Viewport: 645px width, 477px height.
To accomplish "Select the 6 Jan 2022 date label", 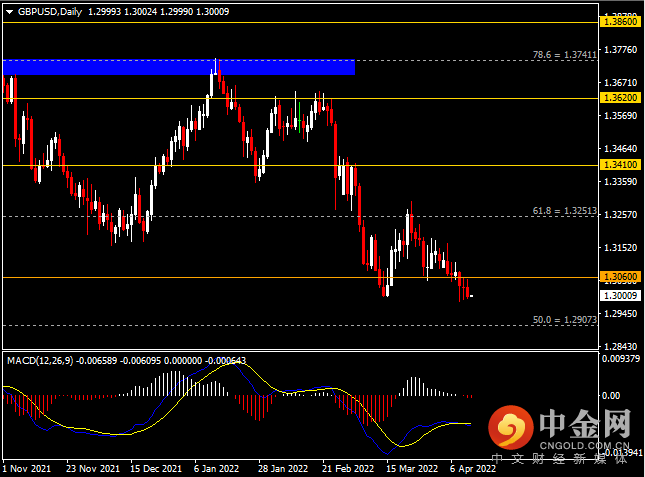I will tap(216, 469).
